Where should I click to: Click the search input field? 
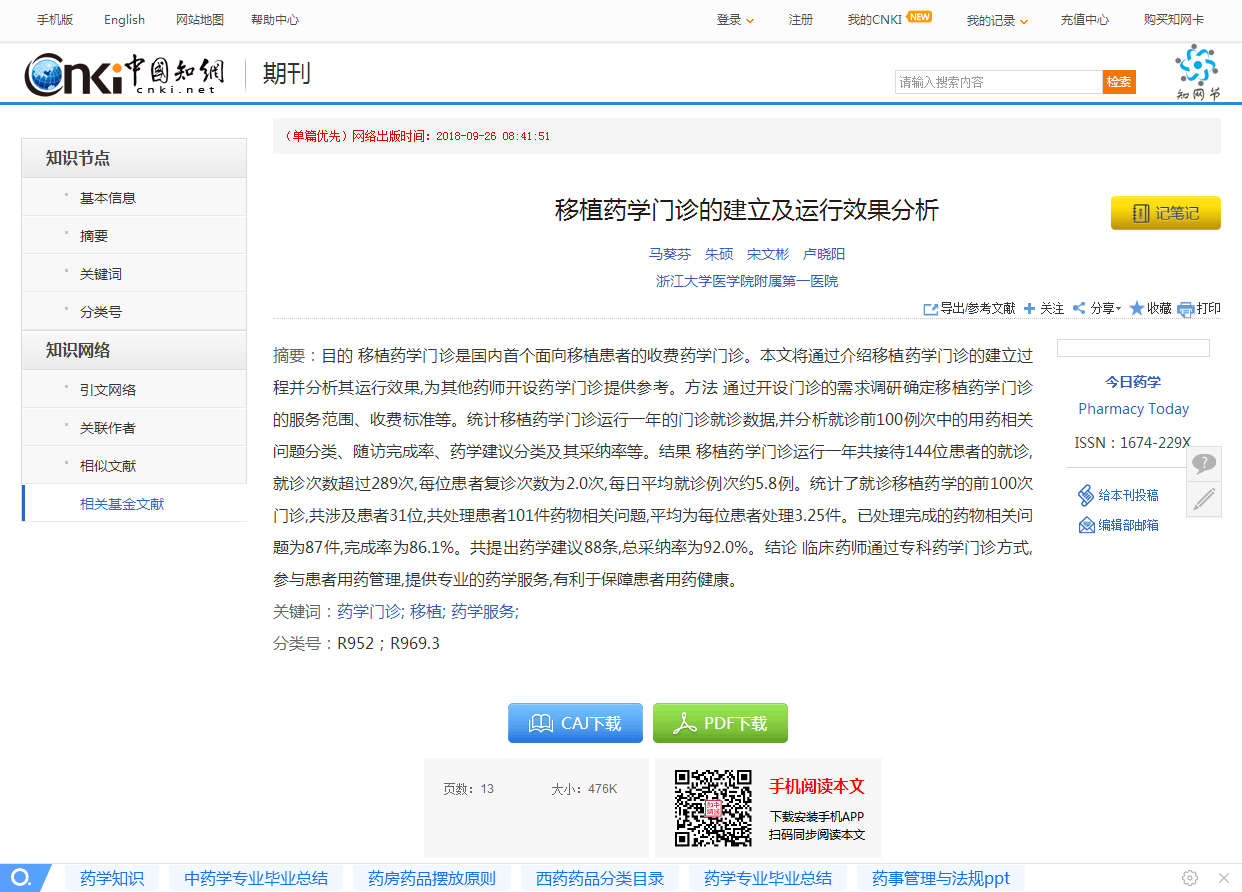(998, 82)
